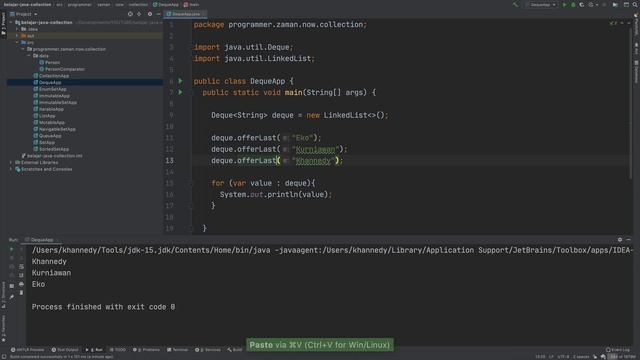Click the locate/select opened file icon
The image size is (640, 360).
(130, 14)
